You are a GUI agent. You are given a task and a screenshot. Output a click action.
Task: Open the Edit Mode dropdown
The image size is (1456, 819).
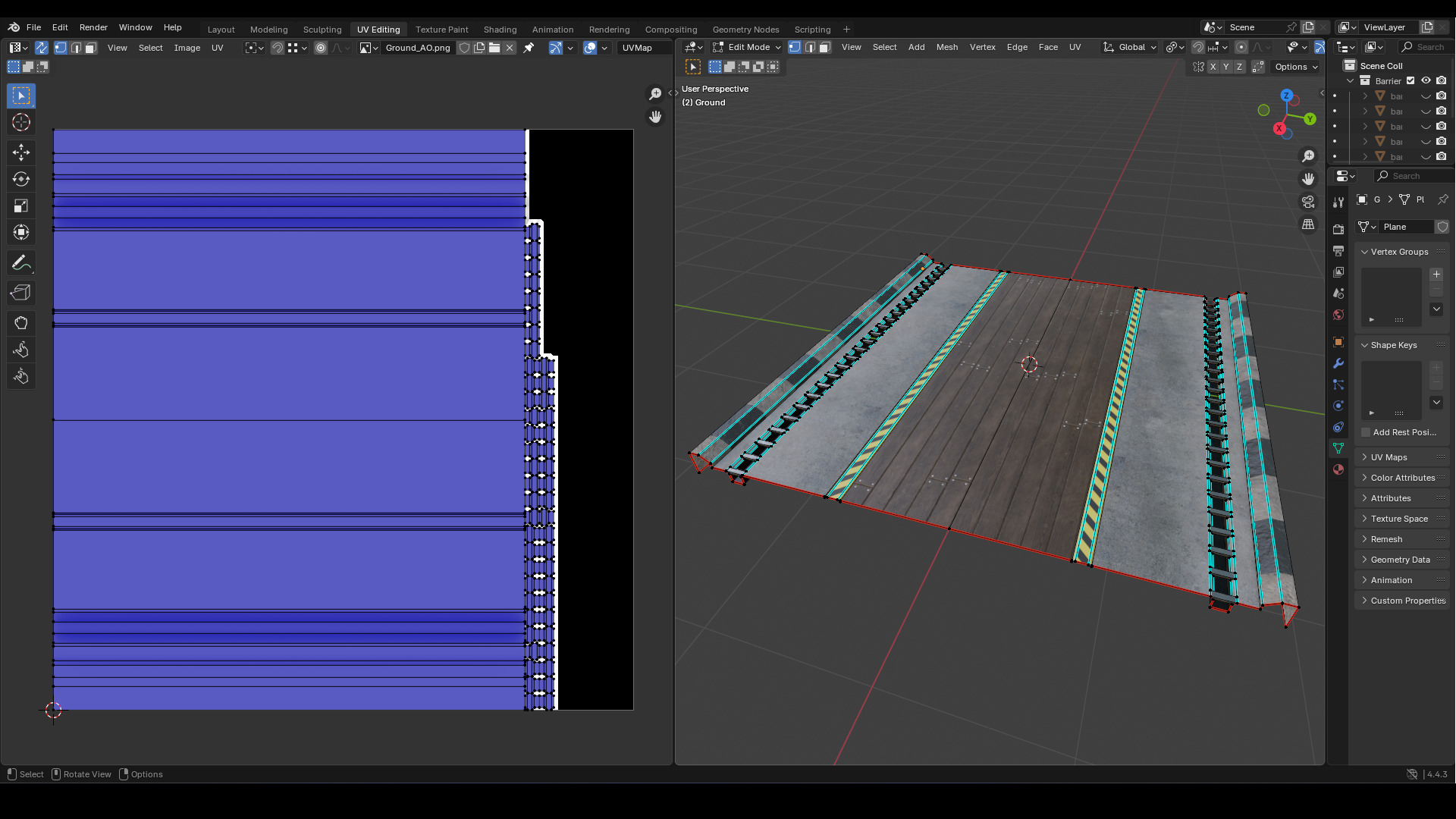pos(747,47)
